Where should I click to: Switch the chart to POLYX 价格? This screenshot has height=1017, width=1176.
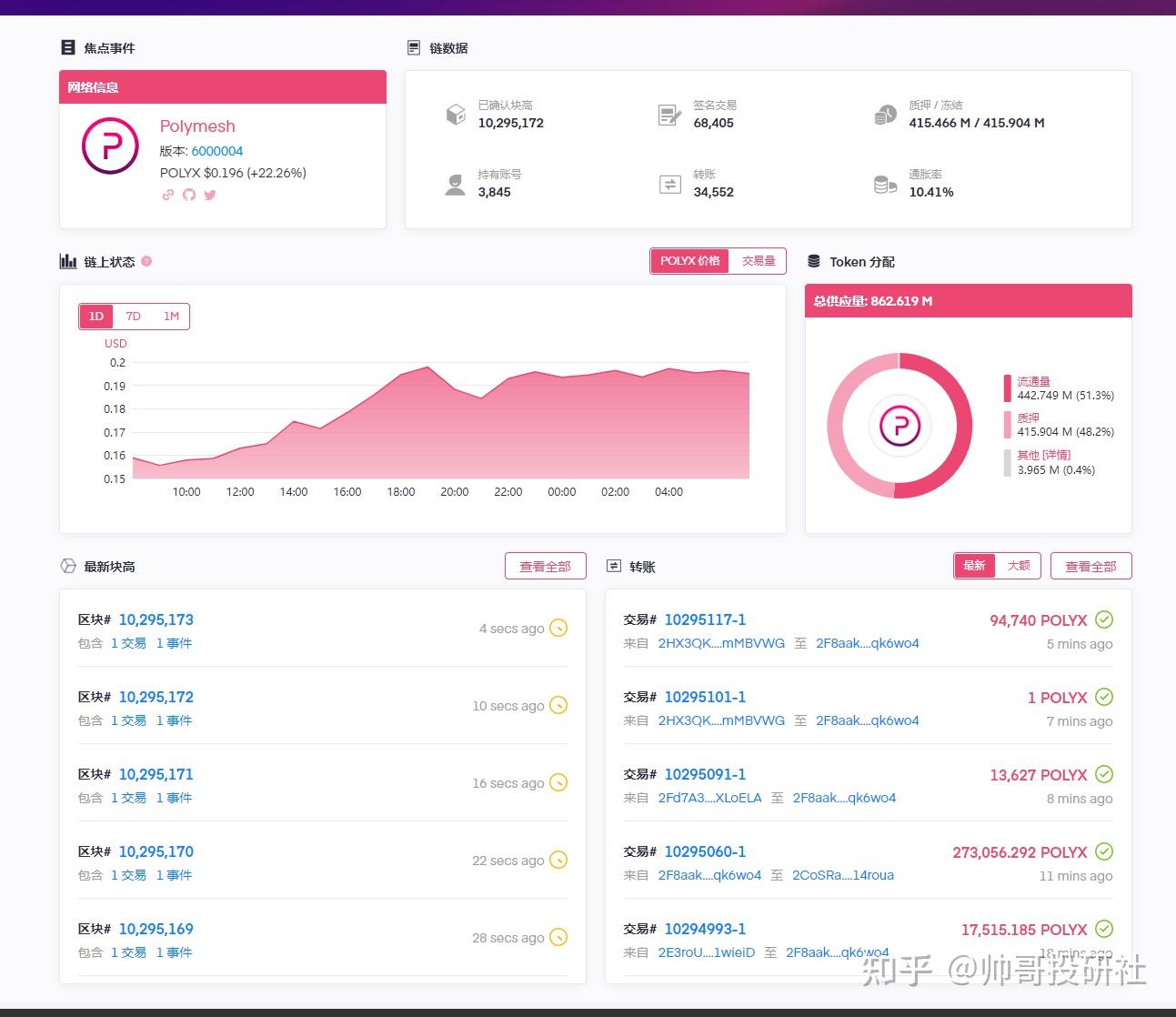click(689, 261)
